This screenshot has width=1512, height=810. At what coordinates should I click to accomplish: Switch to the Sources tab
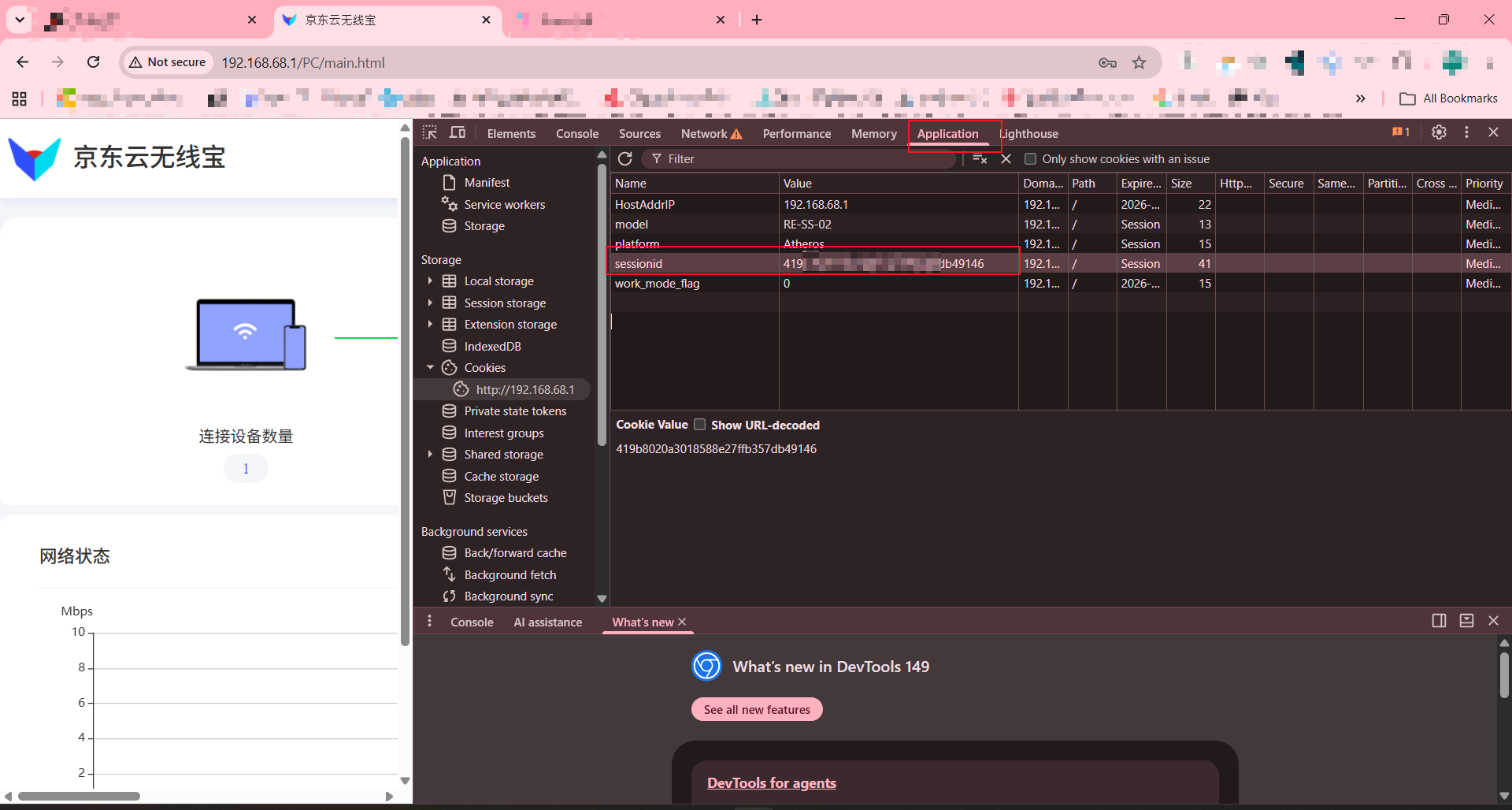coord(639,133)
